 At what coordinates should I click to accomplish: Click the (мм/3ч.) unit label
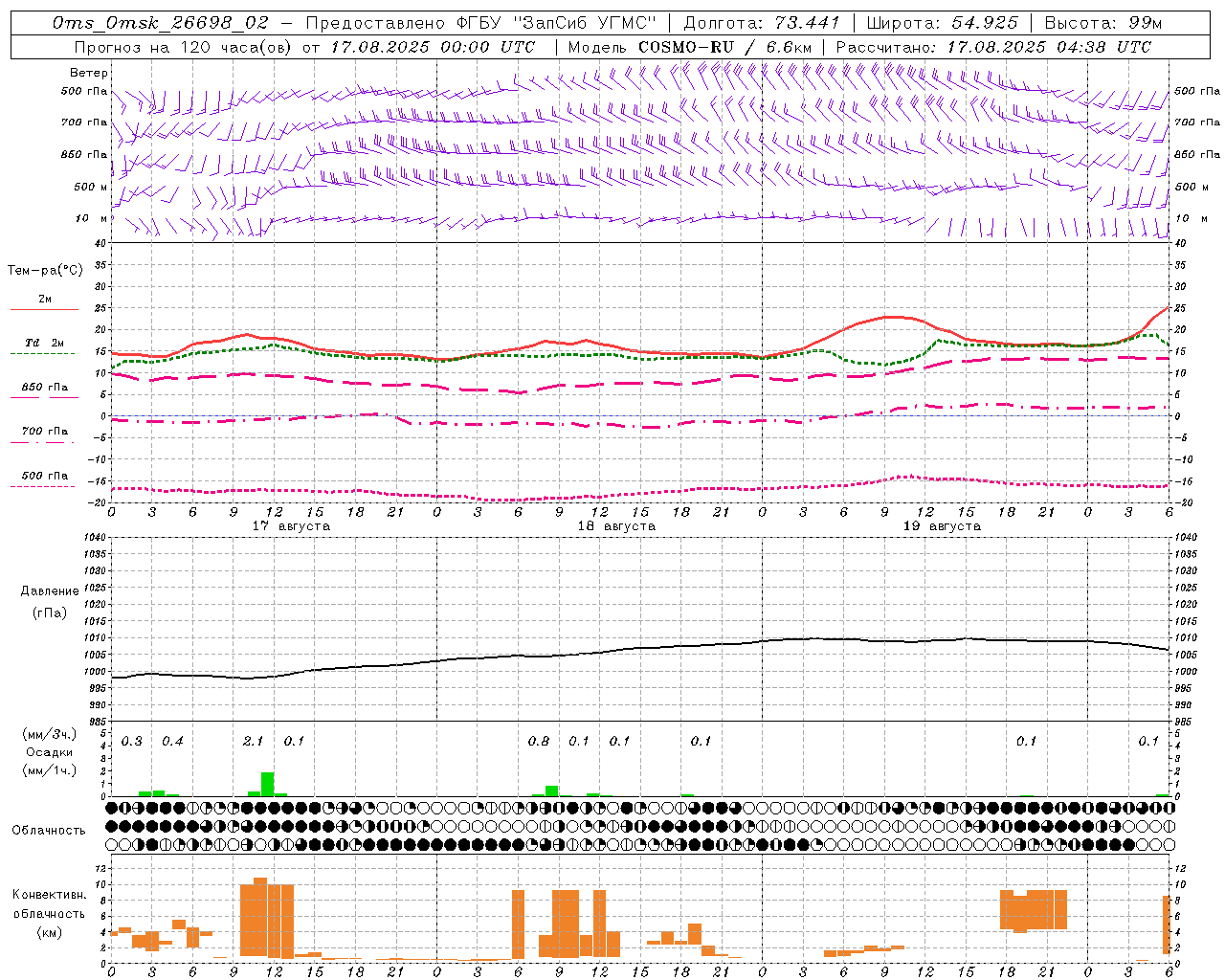50,734
